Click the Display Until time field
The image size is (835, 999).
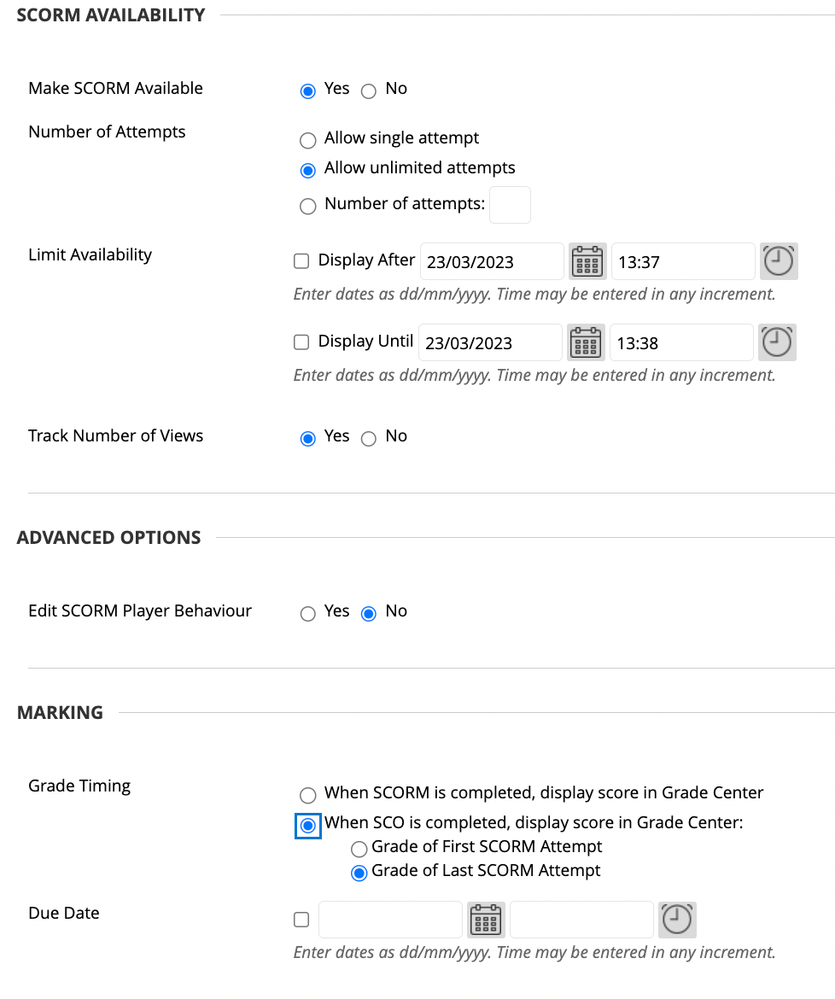point(682,342)
